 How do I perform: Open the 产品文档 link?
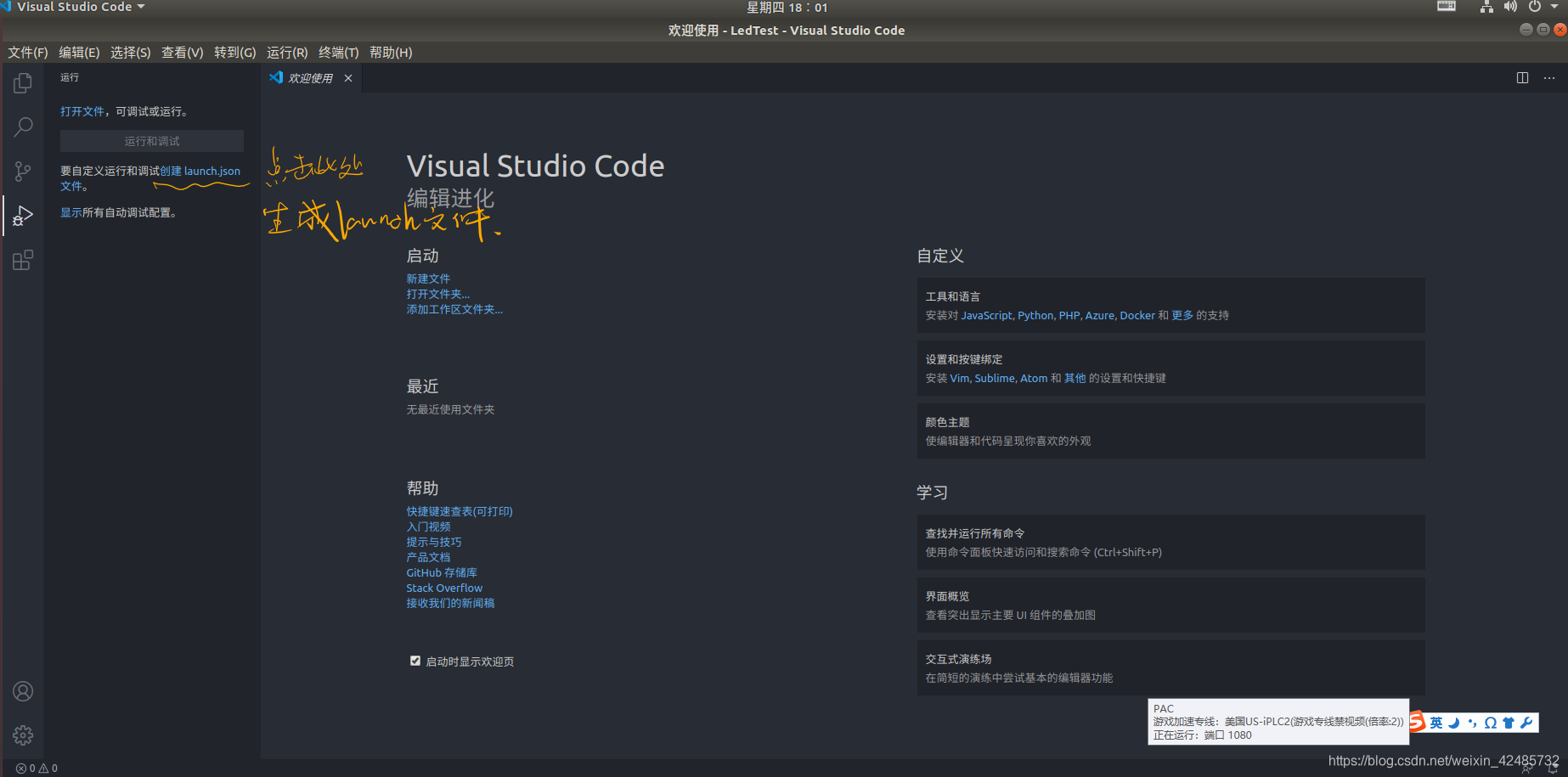428,557
